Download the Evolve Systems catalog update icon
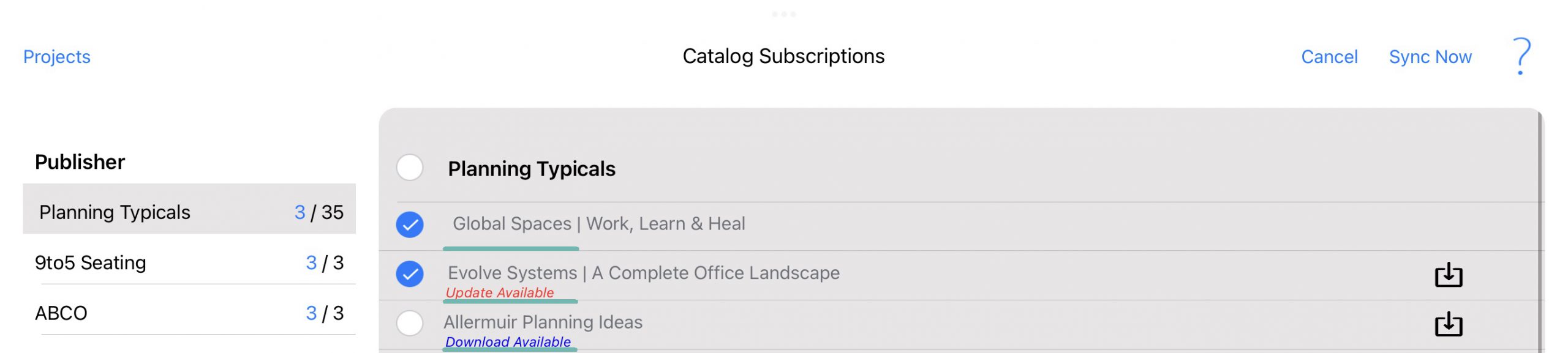Viewport: 1568px width, 353px height. tap(1449, 275)
